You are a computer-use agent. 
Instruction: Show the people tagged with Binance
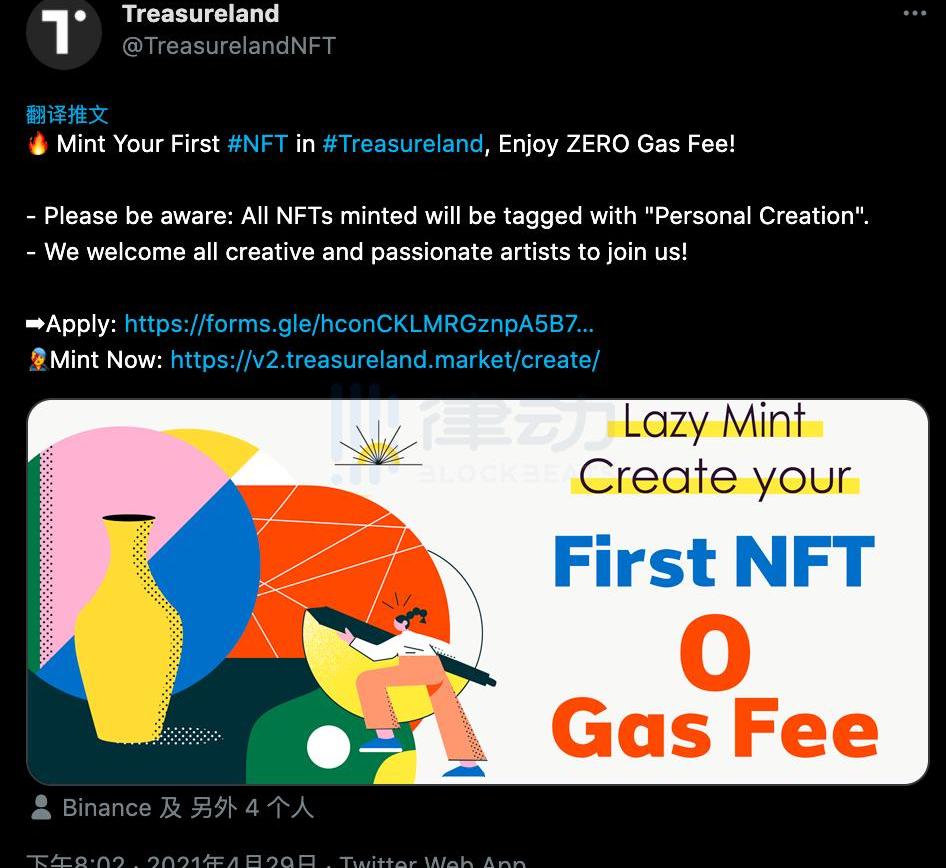pyautogui.click(x=188, y=807)
